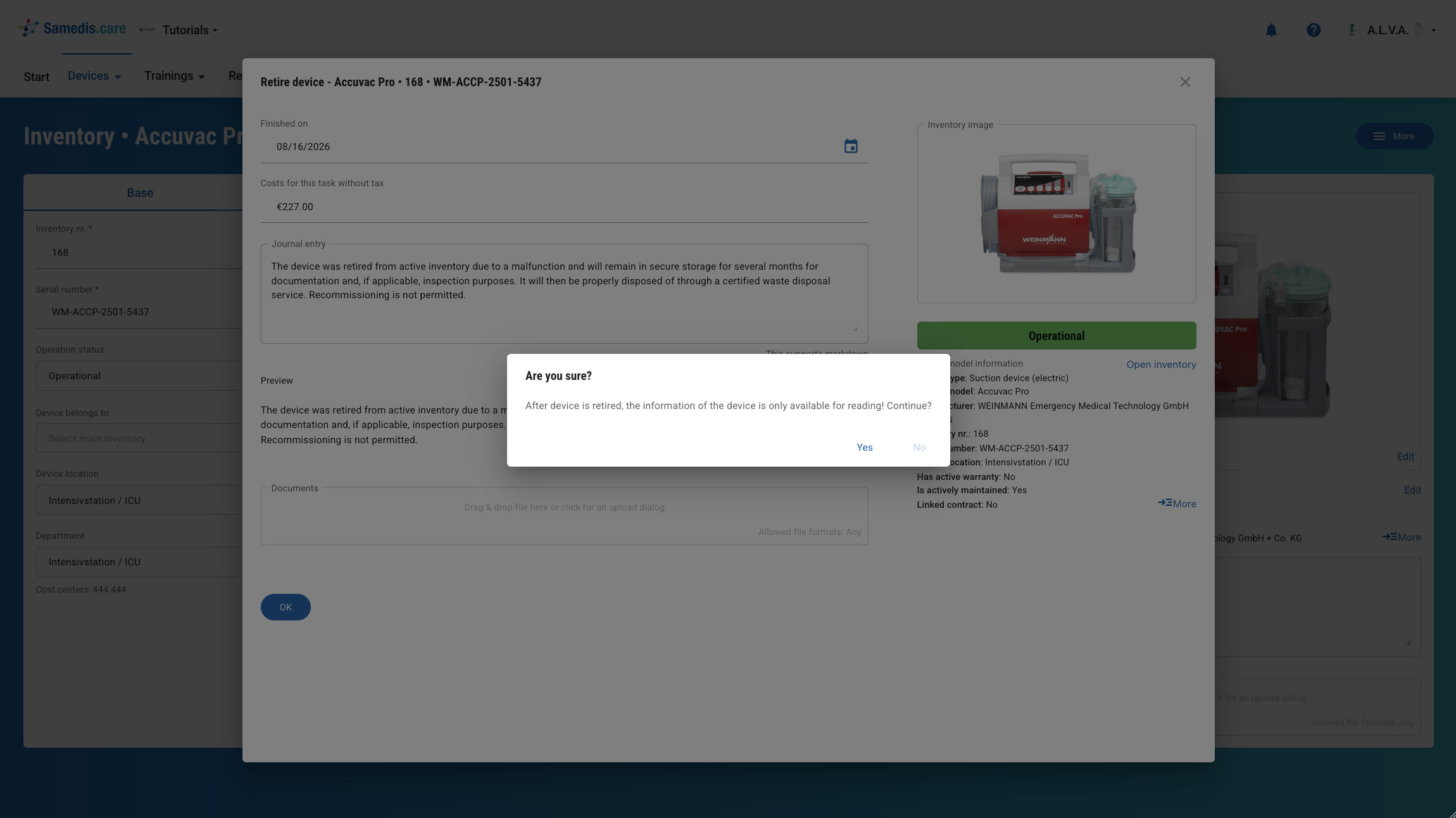Cancel by clicking No
1456x818 pixels.
(x=919, y=447)
